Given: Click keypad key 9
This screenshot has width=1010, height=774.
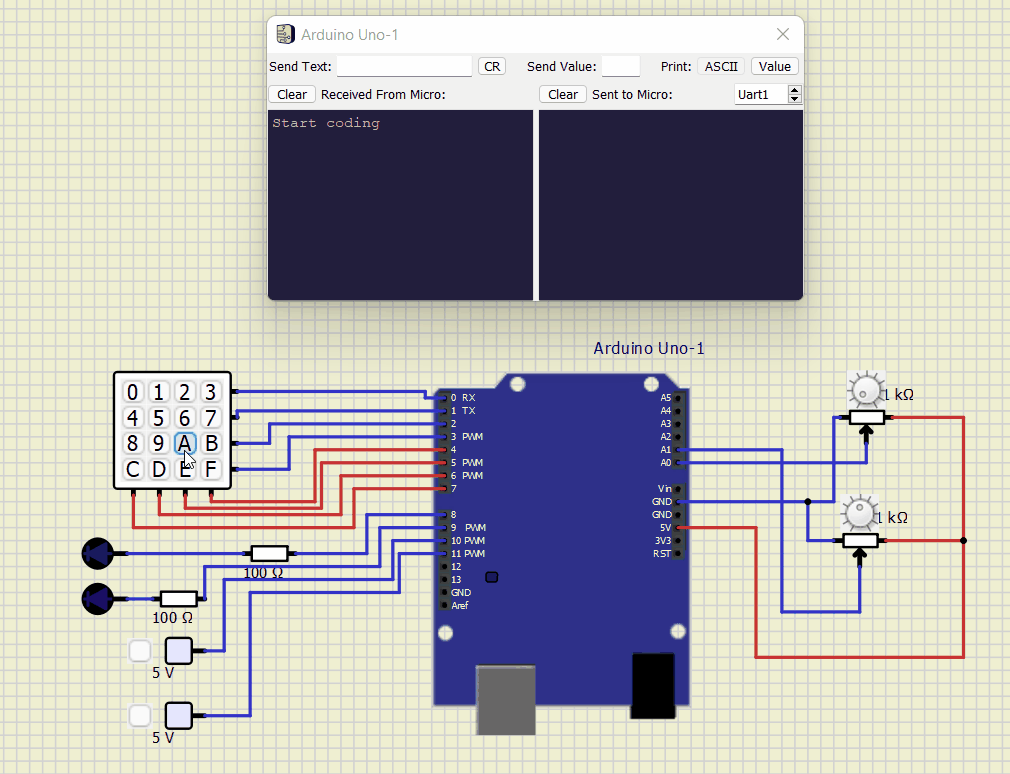Looking at the screenshot, I should pyautogui.click(x=158, y=444).
